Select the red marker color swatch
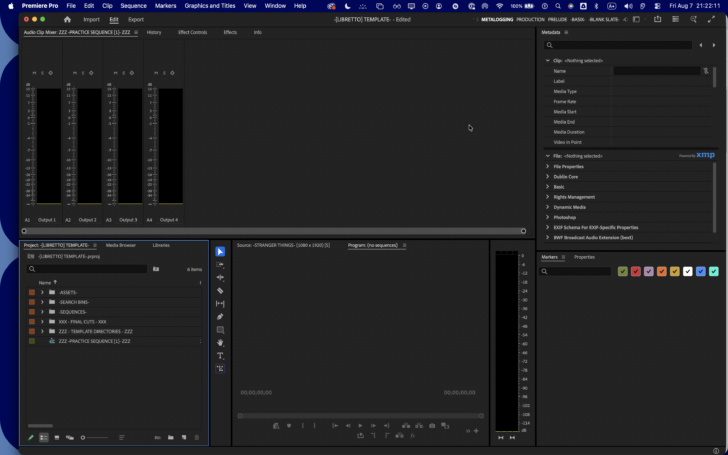Viewport: 728px width, 455px height. point(636,272)
